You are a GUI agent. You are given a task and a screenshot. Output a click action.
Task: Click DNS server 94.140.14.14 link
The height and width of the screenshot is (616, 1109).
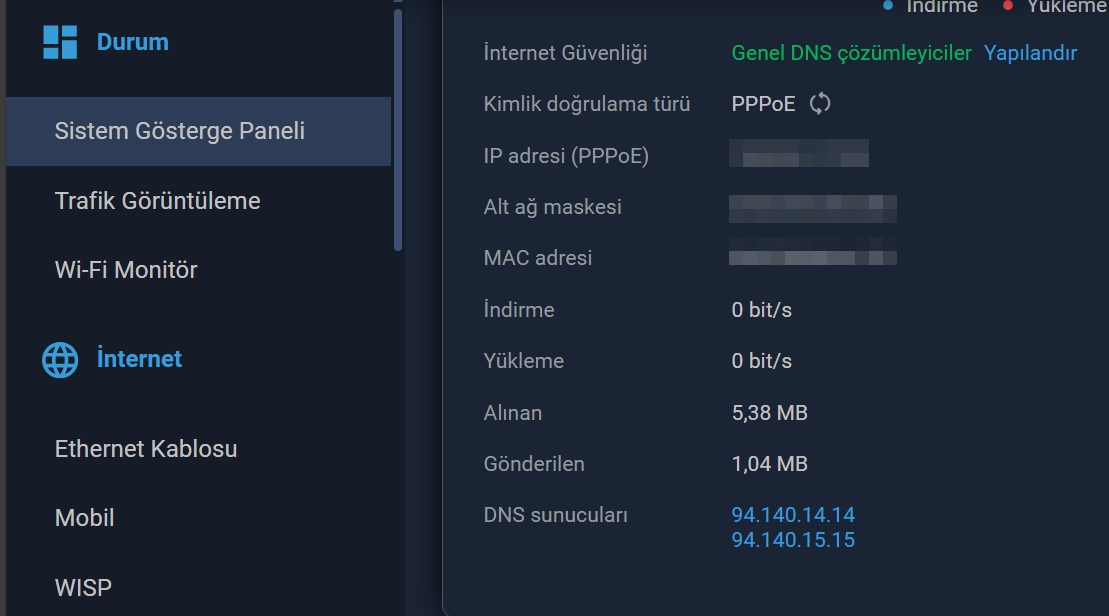tap(793, 515)
